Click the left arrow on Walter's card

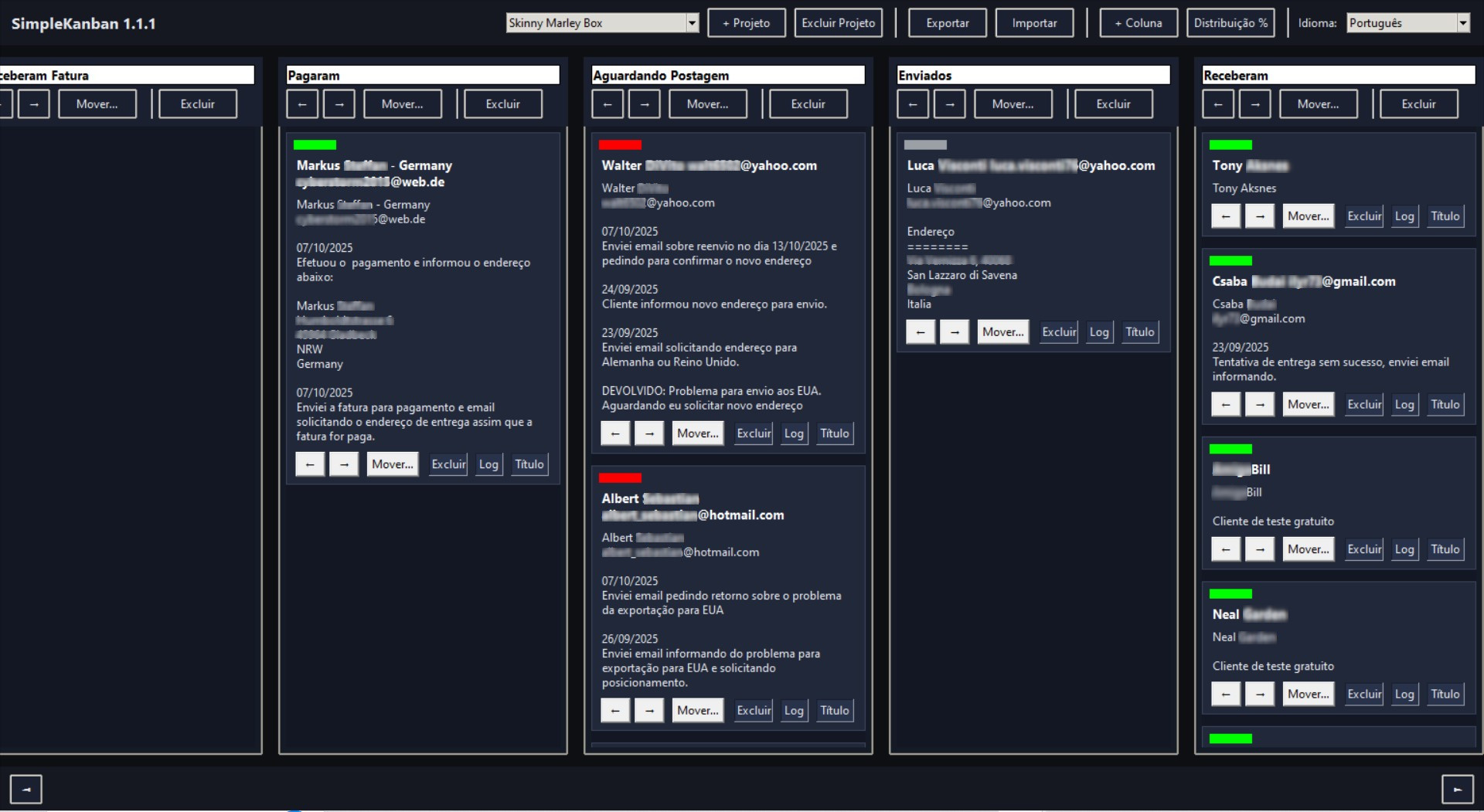click(615, 433)
